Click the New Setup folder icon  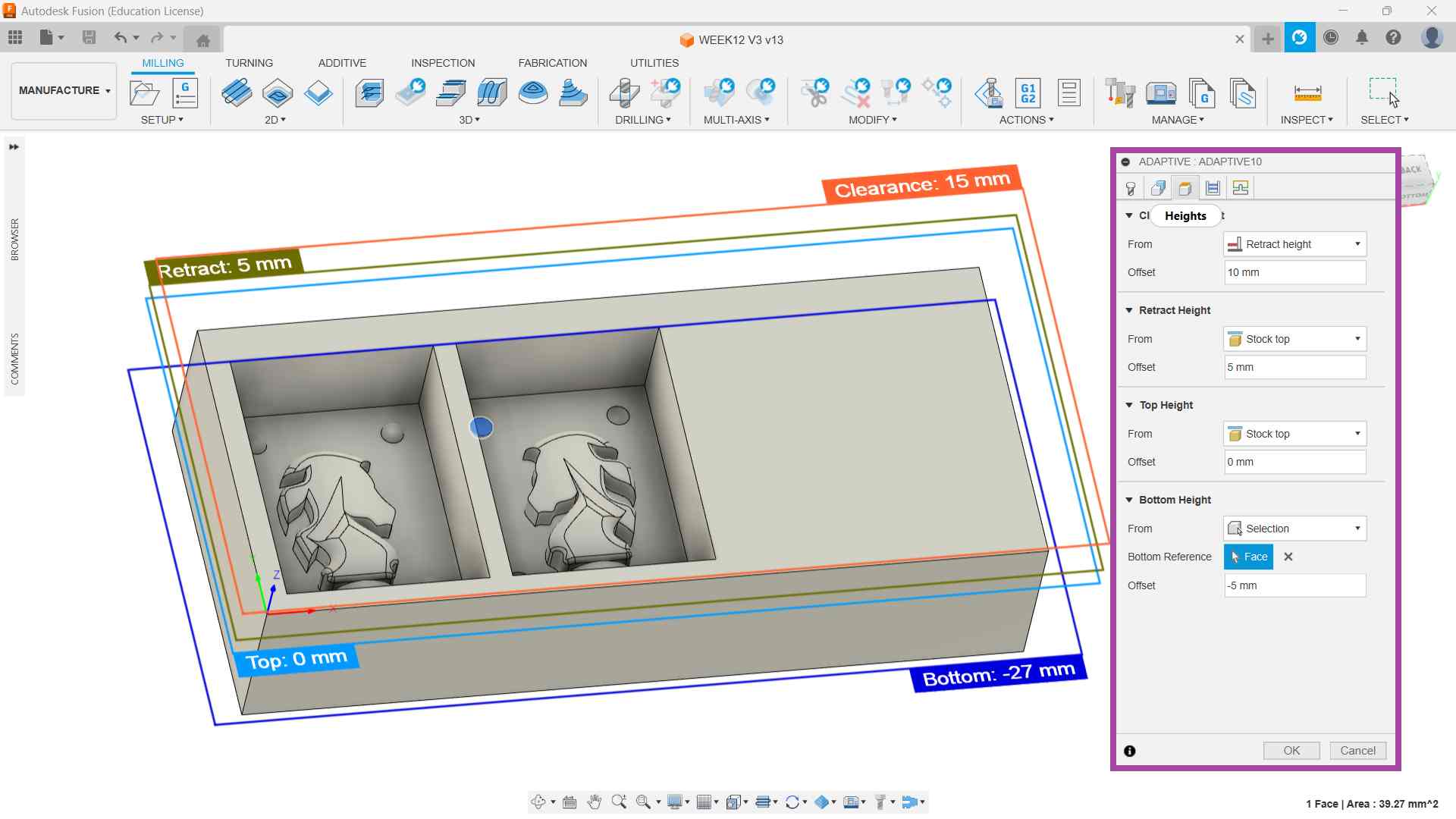[144, 93]
